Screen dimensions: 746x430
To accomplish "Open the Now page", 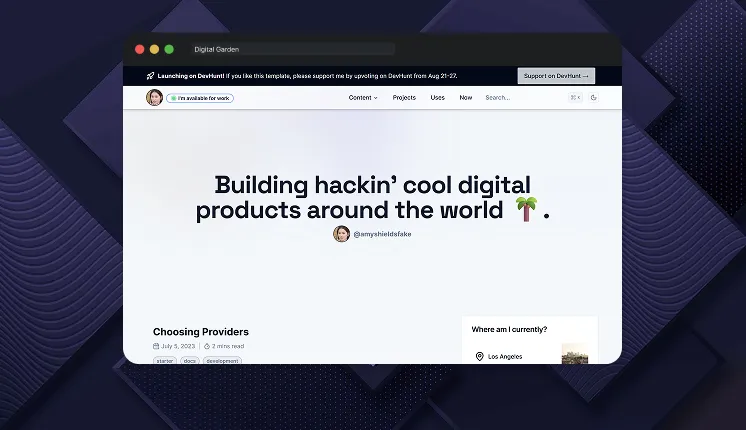I will [x=465, y=98].
